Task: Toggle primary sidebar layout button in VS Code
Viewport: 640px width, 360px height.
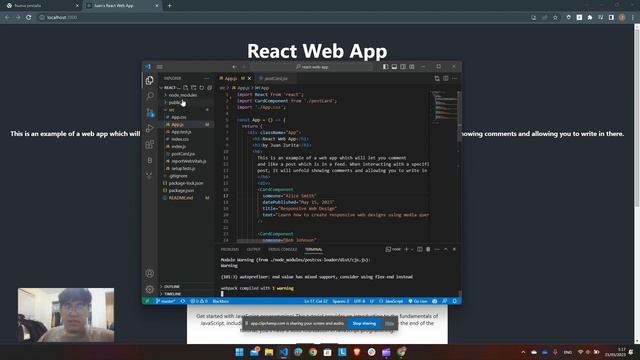Action: (385, 67)
